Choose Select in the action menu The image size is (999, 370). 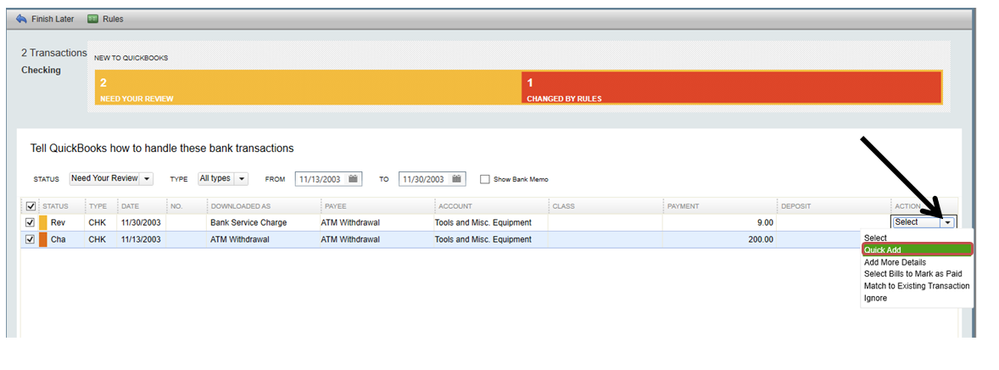(875, 238)
